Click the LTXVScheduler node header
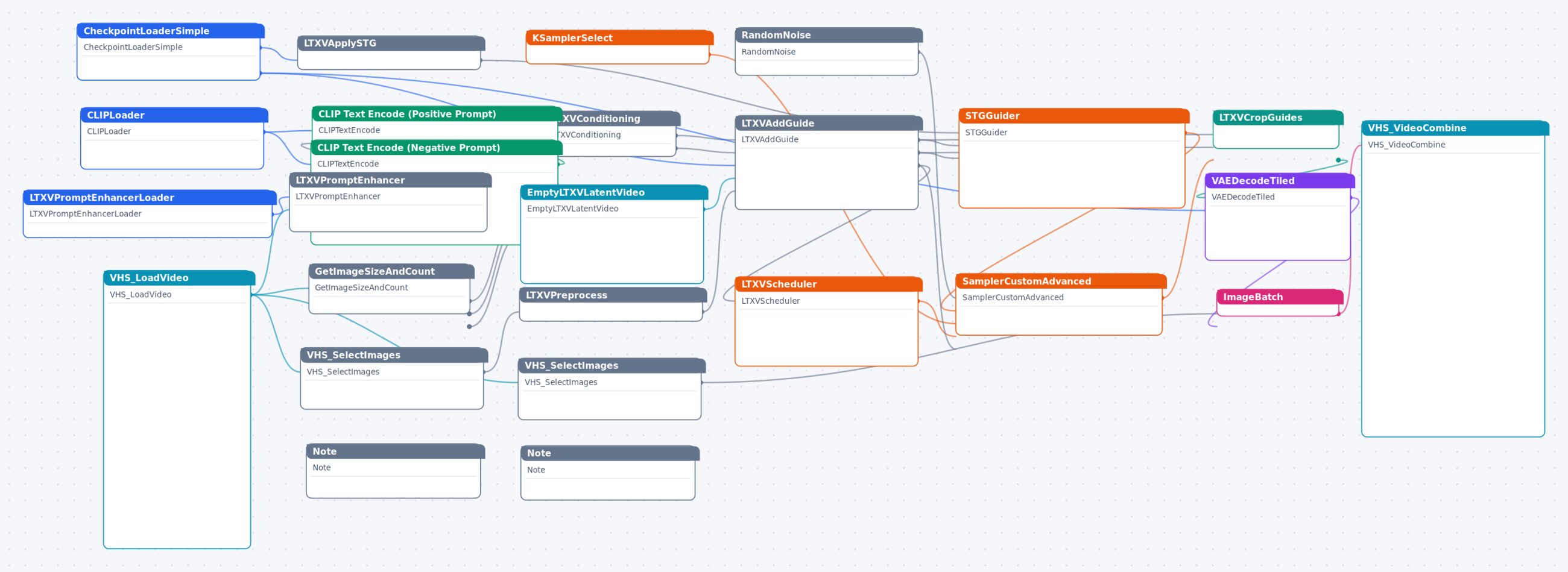This screenshot has width=1568, height=572. click(x=829, y=284)
